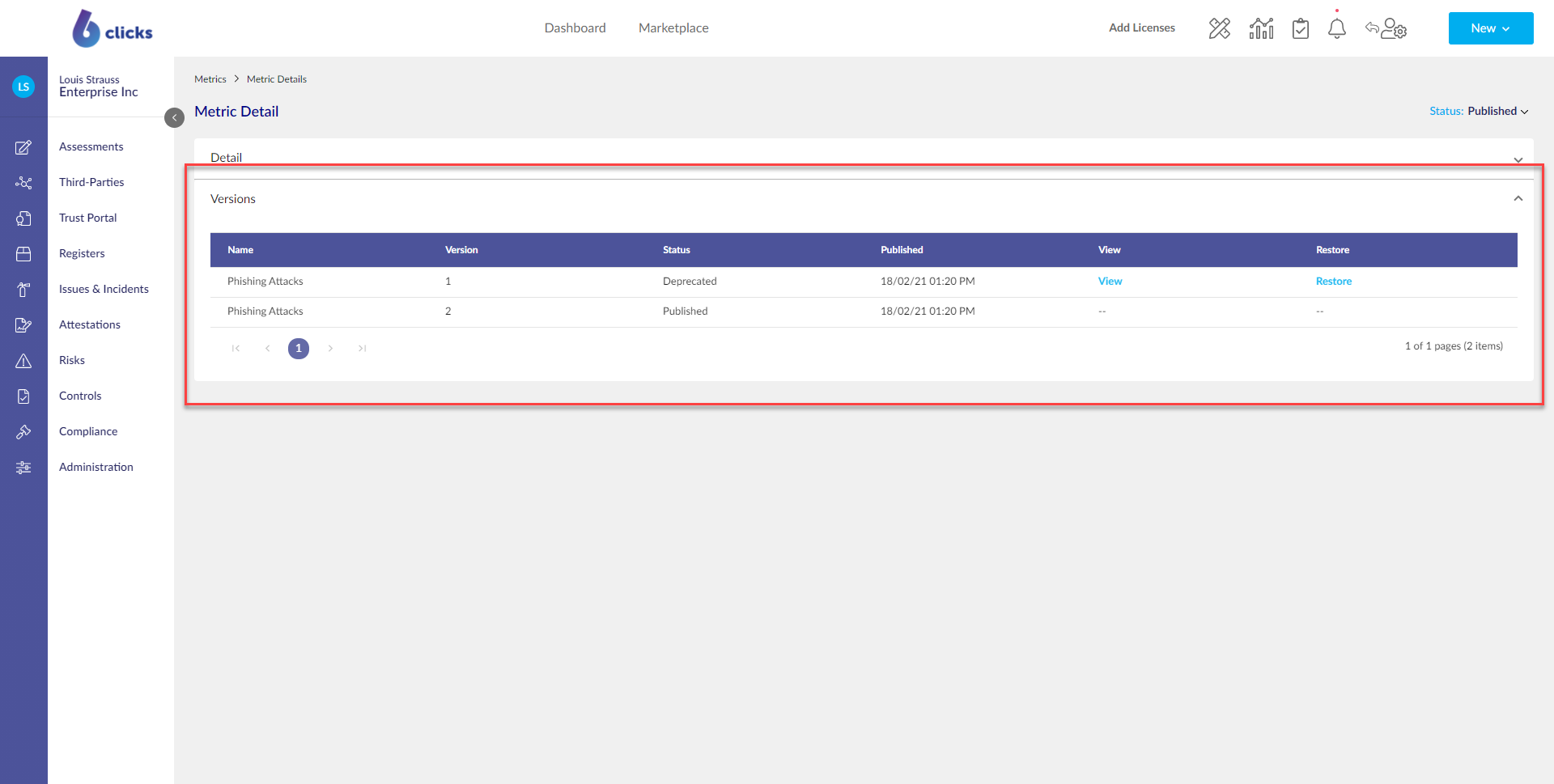Click the Administration sliders icon in sidebar
The height and width of the screenshot is (784, 1554).
[23, 468]
